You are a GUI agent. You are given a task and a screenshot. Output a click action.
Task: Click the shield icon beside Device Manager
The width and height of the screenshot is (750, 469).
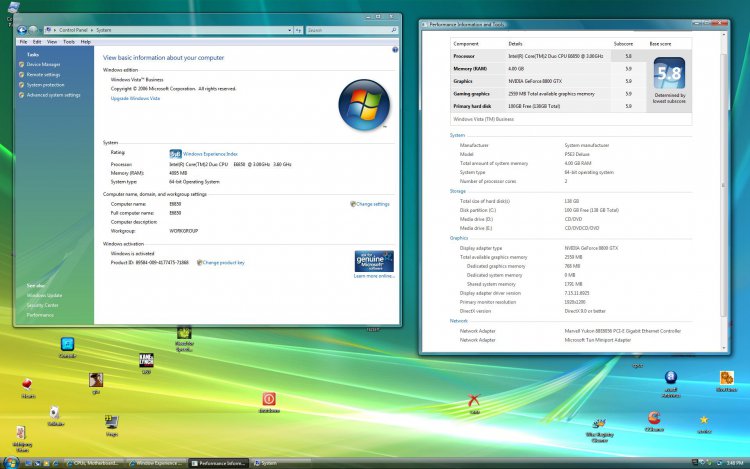[22, 65]
